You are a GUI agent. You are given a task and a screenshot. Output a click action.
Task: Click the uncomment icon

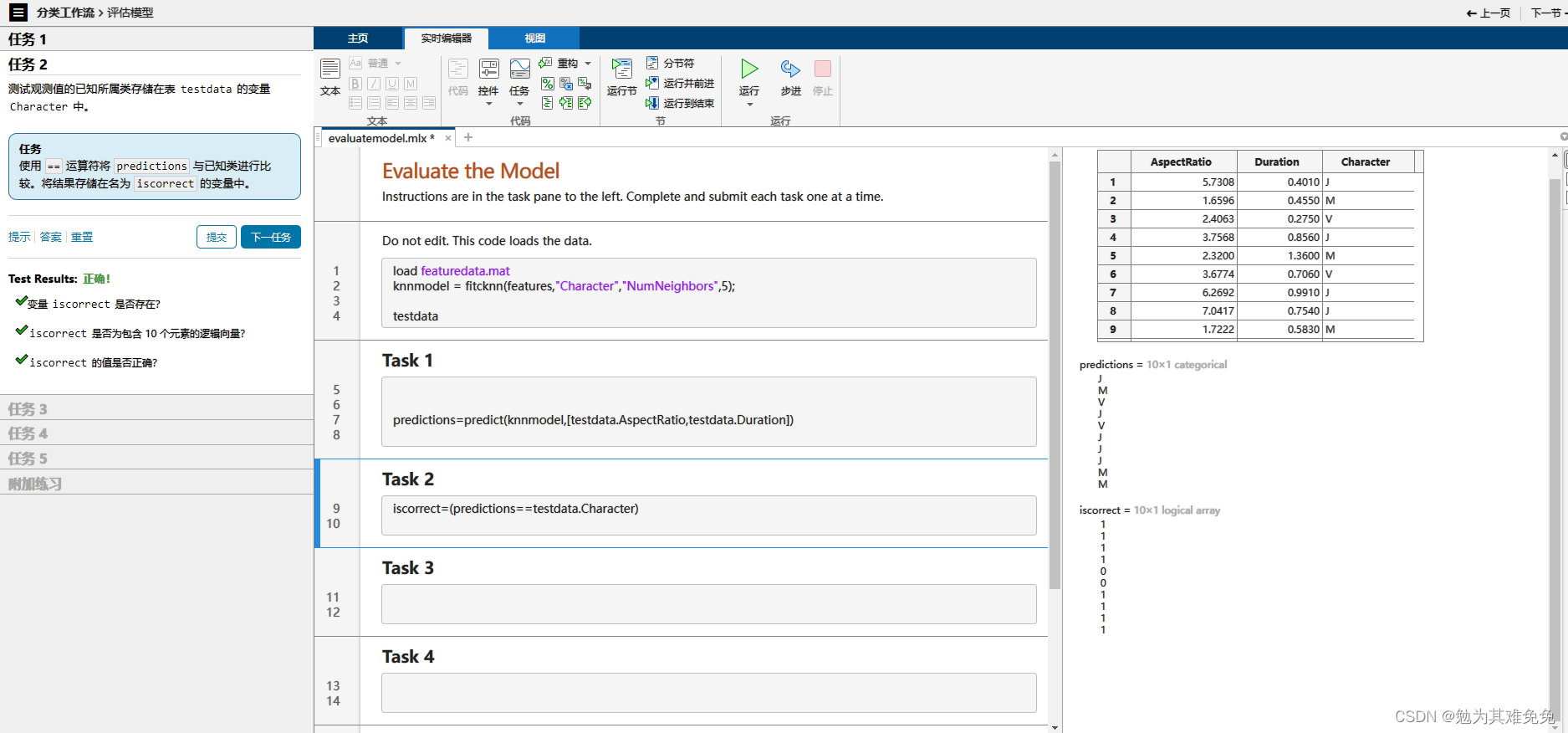pyautogui.click(x=566, y=84)
